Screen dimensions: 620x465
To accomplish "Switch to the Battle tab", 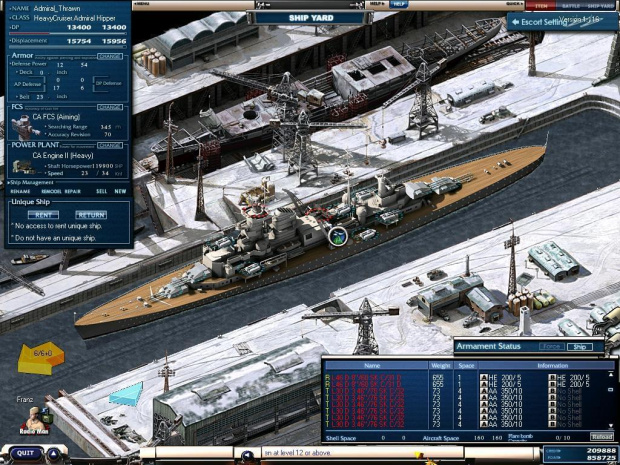I will click(570, 5).
